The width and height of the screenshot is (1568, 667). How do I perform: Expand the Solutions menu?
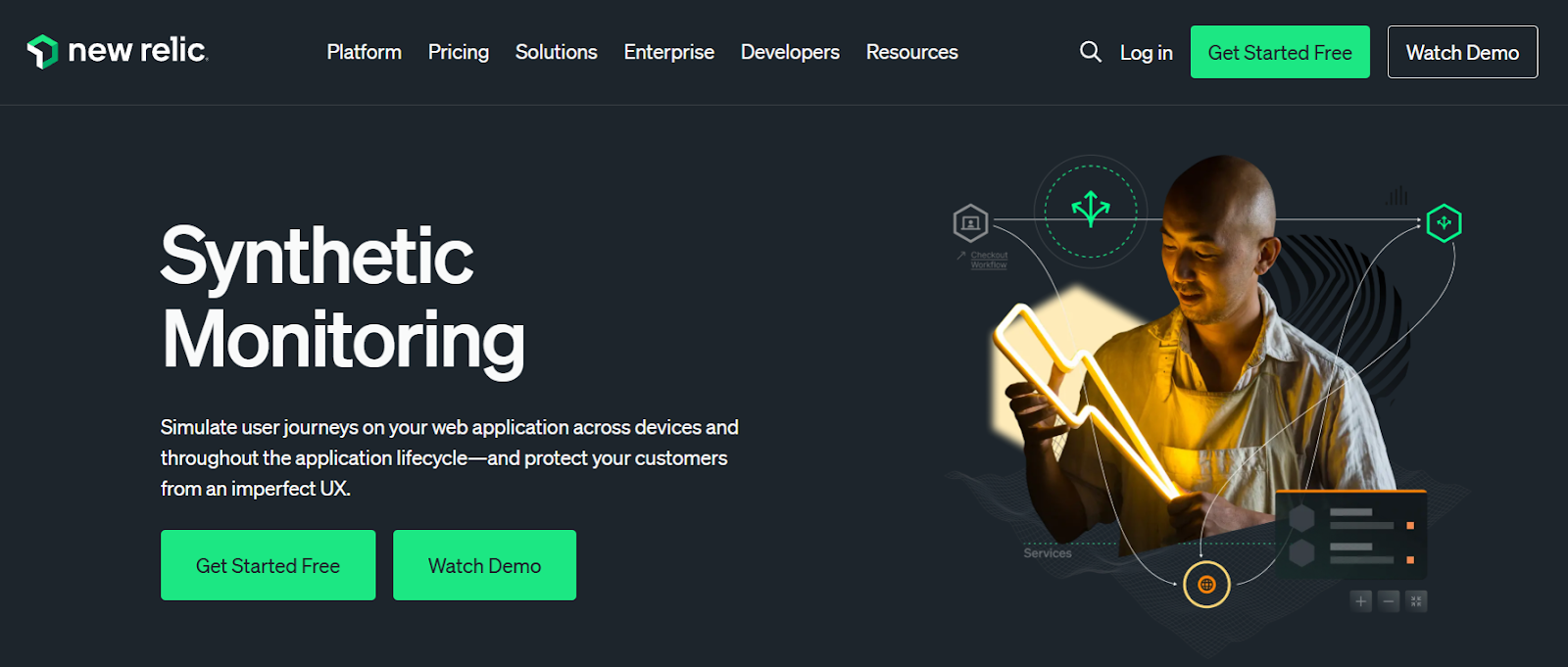point(556,52)
